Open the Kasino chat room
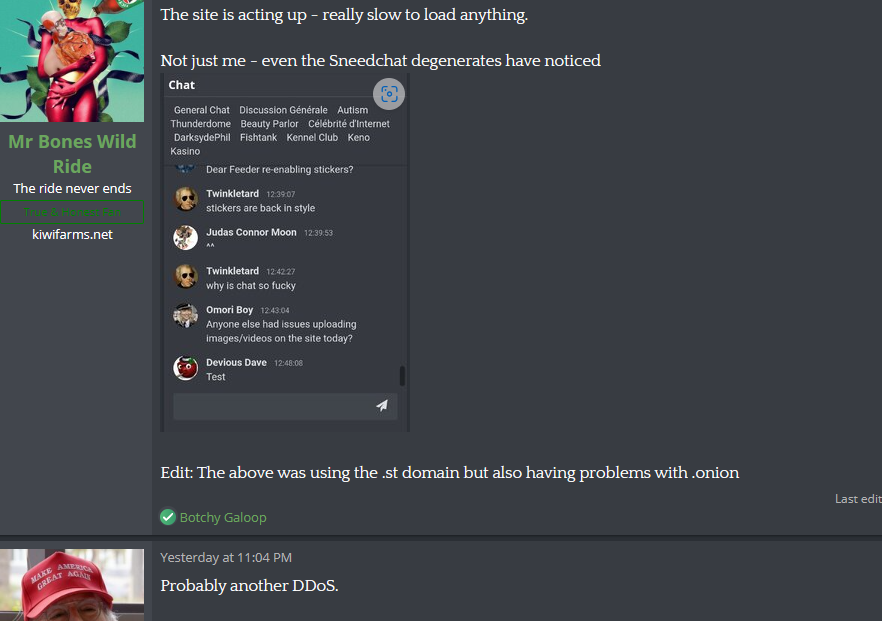882x621 pixels. pyautogui.click(x=185, y=151)
